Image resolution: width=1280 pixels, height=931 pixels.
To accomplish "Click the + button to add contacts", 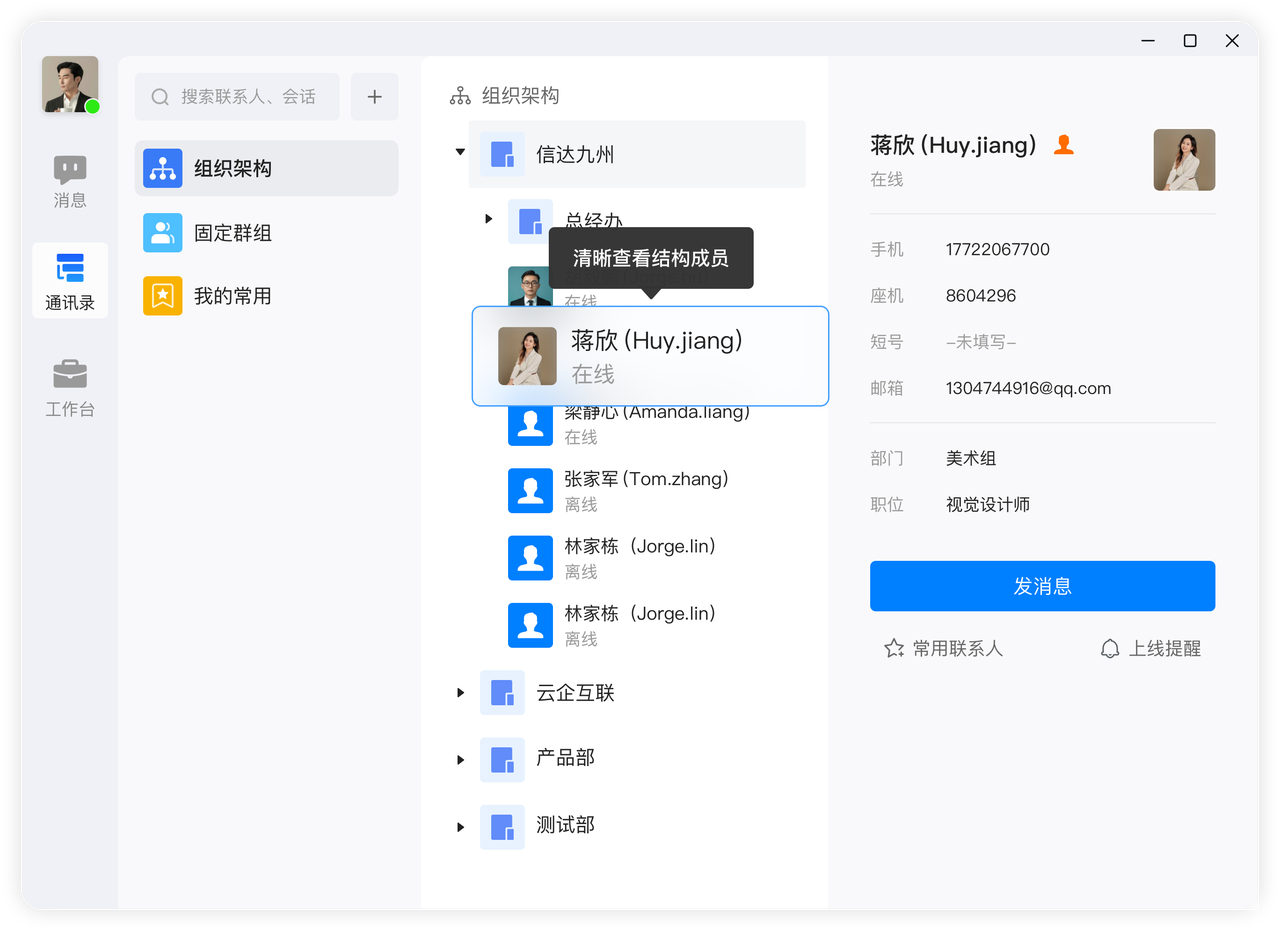I will (374, 96).
